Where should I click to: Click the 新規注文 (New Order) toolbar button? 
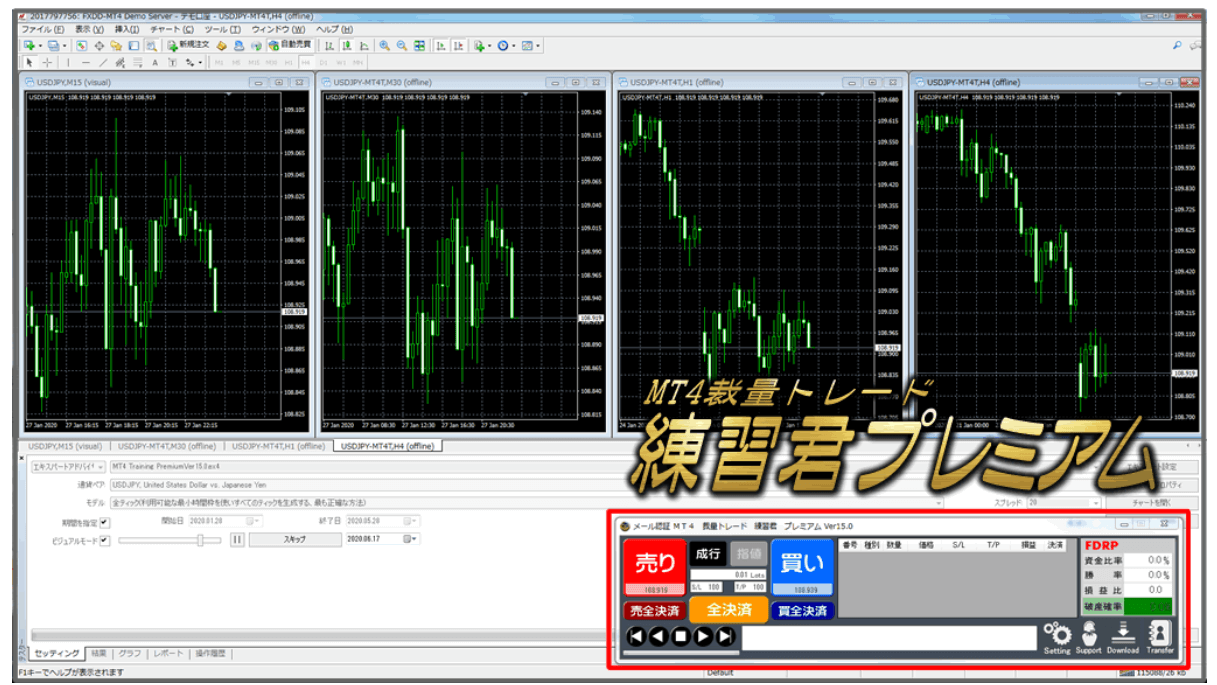click(x=188, y=45)
